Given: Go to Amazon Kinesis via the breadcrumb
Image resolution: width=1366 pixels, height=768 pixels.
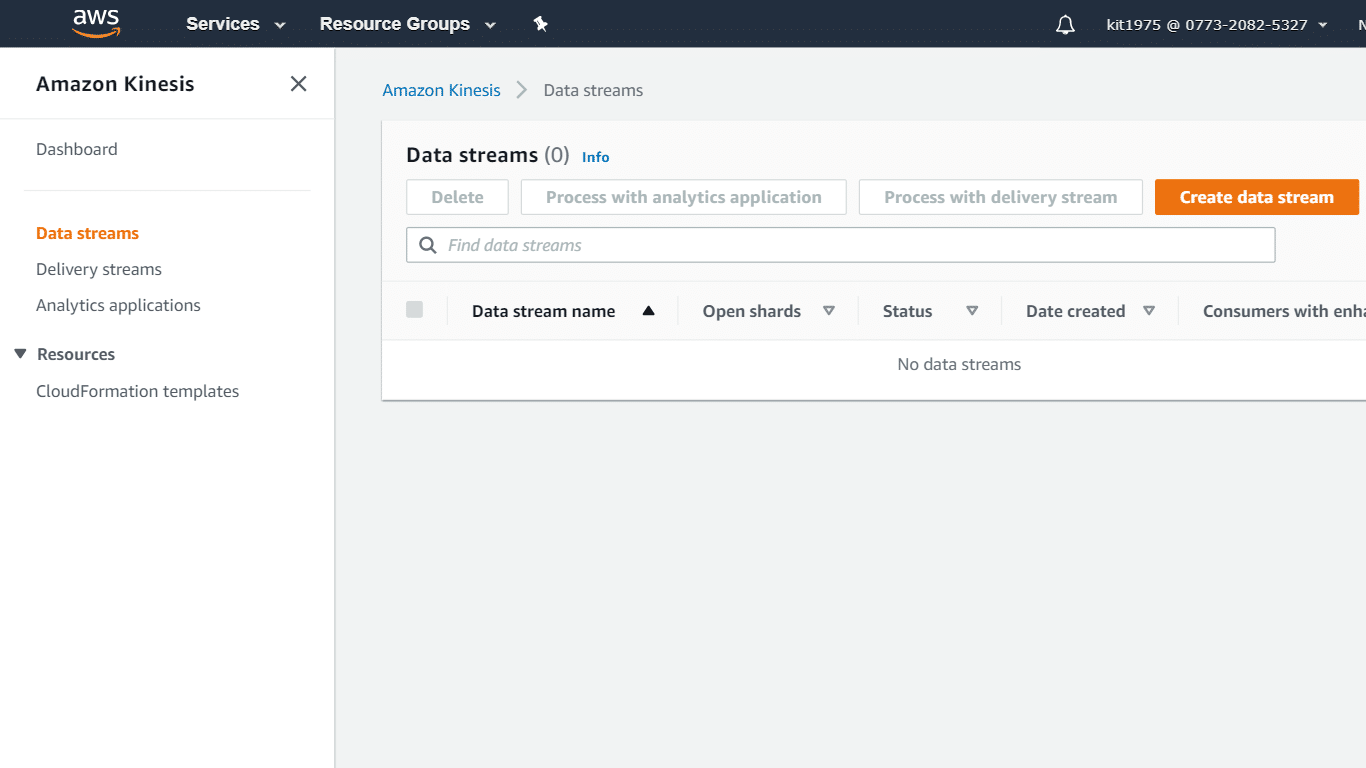Looking at the screenshot, I should 441,90.
